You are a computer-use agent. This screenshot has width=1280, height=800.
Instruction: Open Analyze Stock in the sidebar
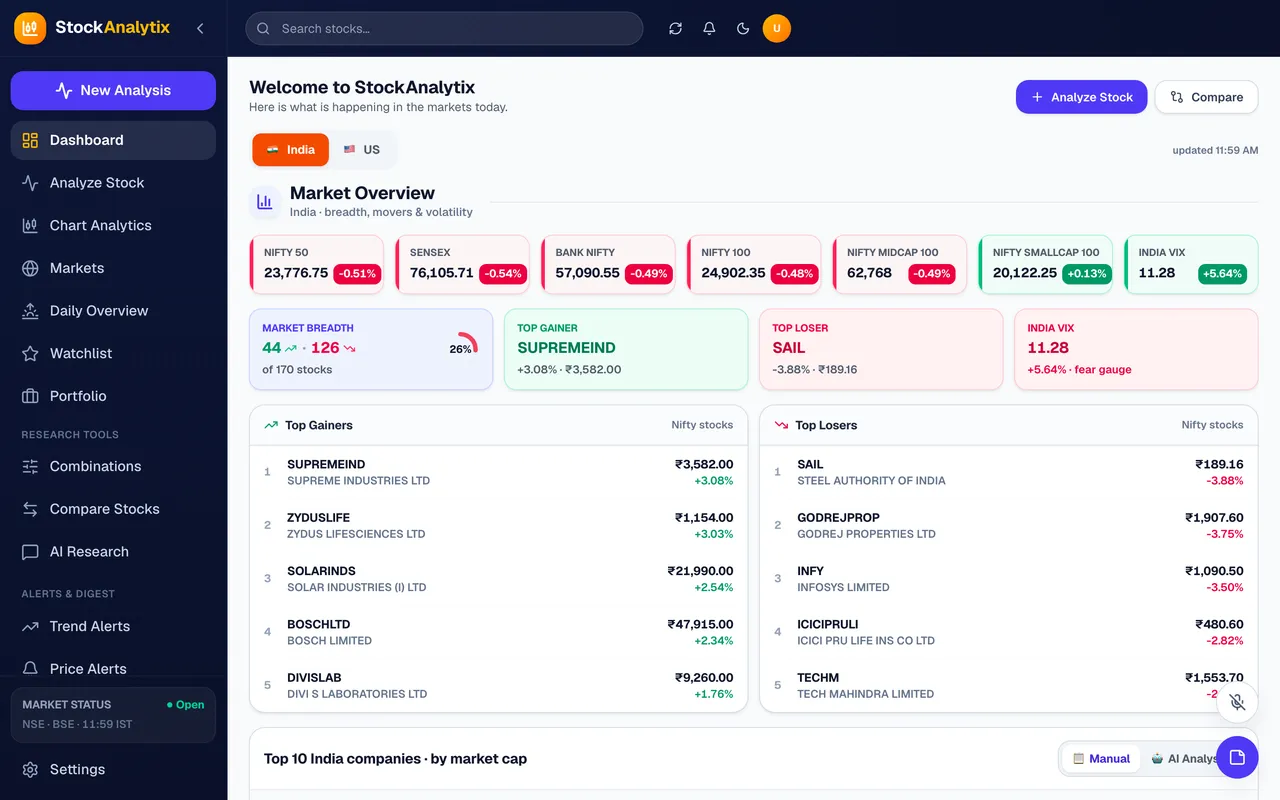click(x=113, y=183)
